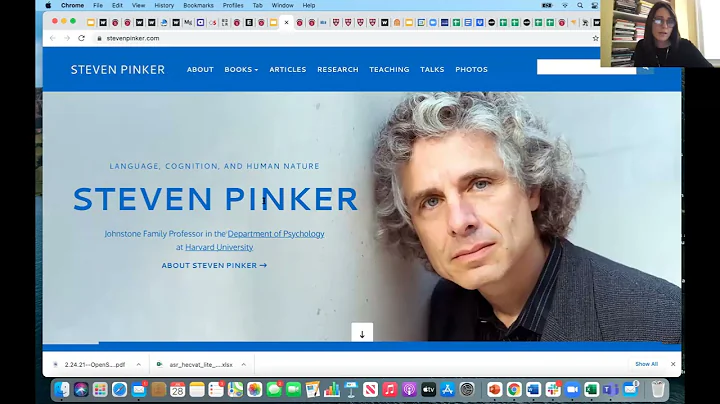Screen dimensions: 720x404
Task: Open the RESEARCH page
Action: click(x=338, y=70)
